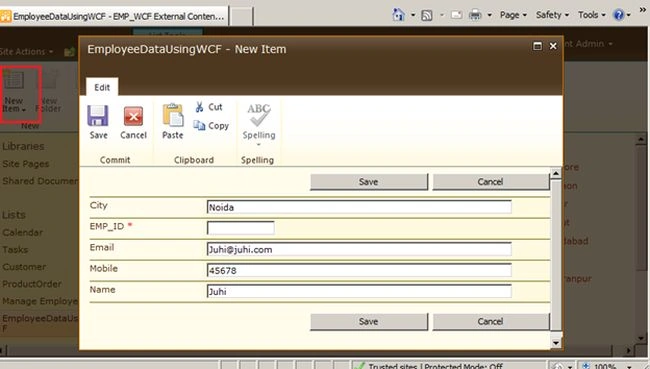The height and width of the screenshot is (369, 650).
Task: Click dialog scrollbar up arrow
Action: tap(556, 173)
